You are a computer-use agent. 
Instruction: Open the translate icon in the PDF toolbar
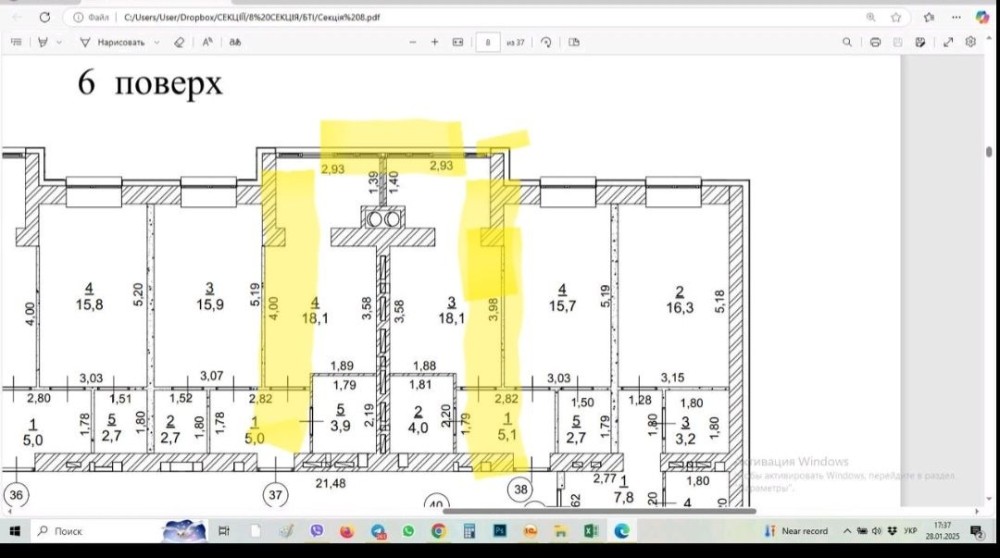point(235,42)
